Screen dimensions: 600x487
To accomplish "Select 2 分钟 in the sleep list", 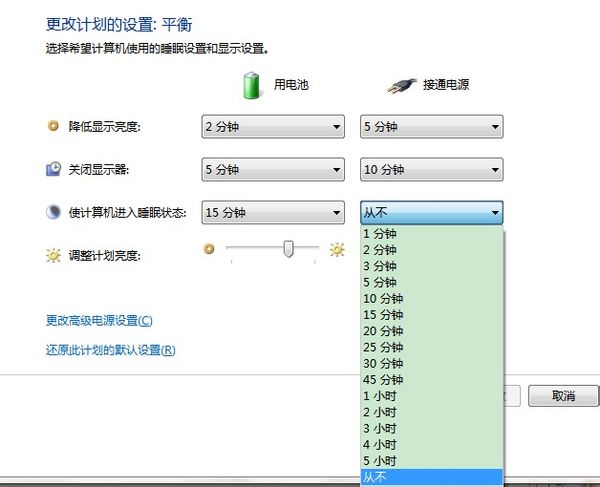I will [x=432, y=250].
